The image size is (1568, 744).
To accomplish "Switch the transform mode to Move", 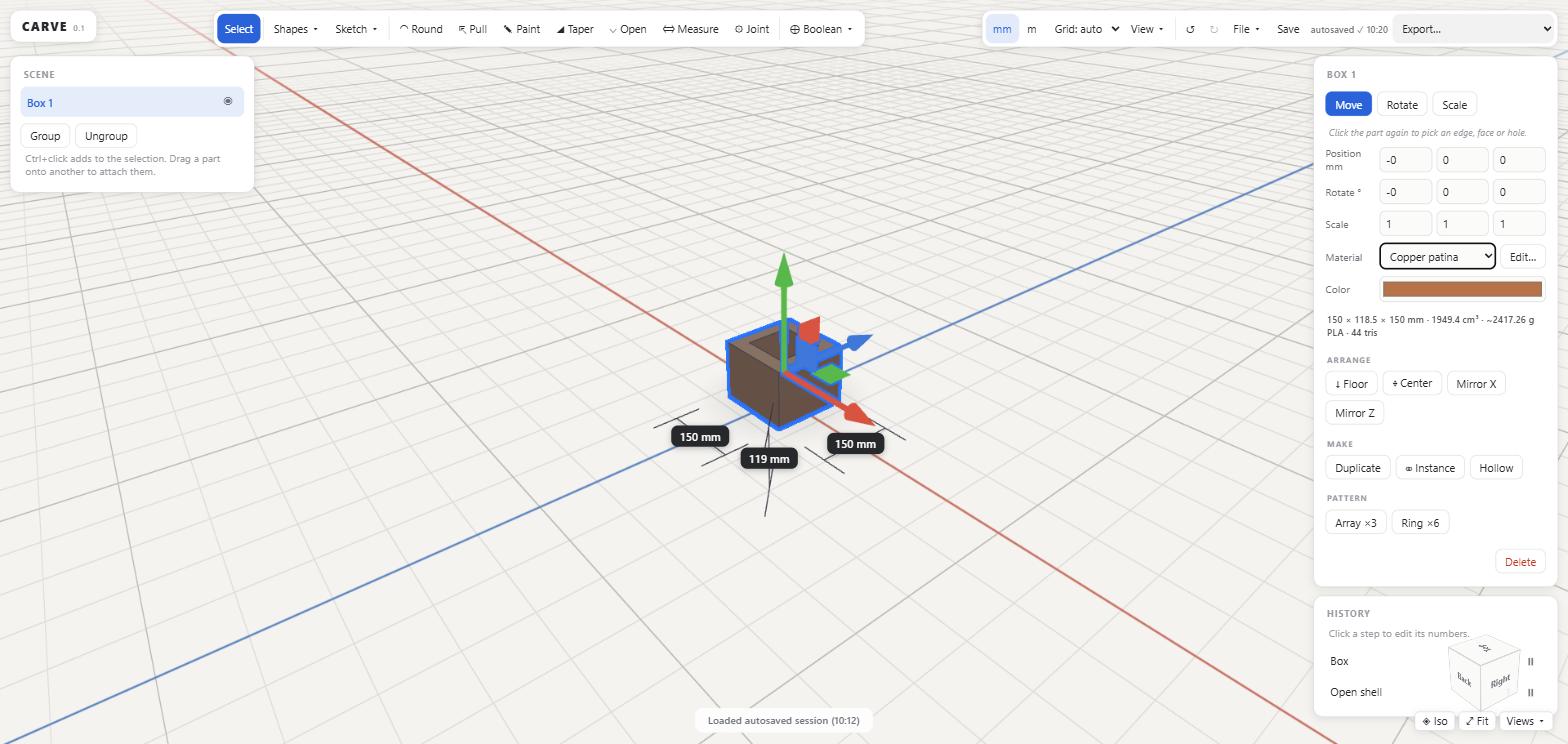I will 1348,105.
